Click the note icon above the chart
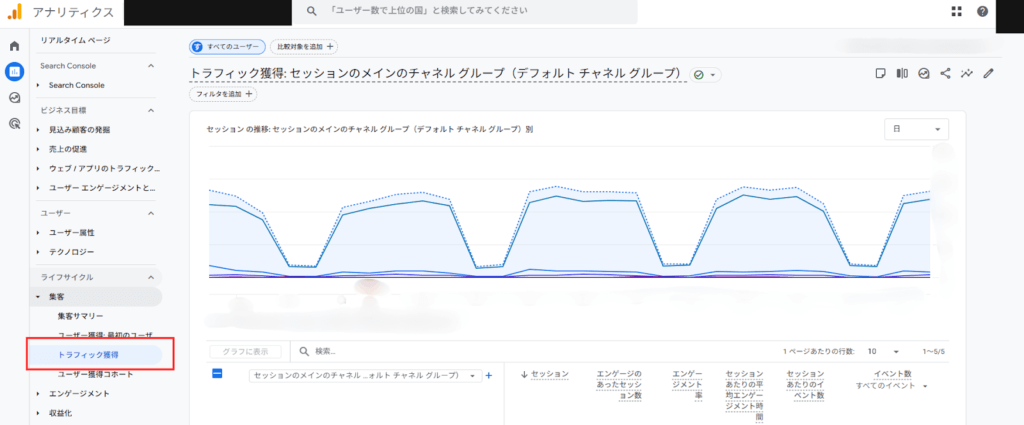 (880, 74)
